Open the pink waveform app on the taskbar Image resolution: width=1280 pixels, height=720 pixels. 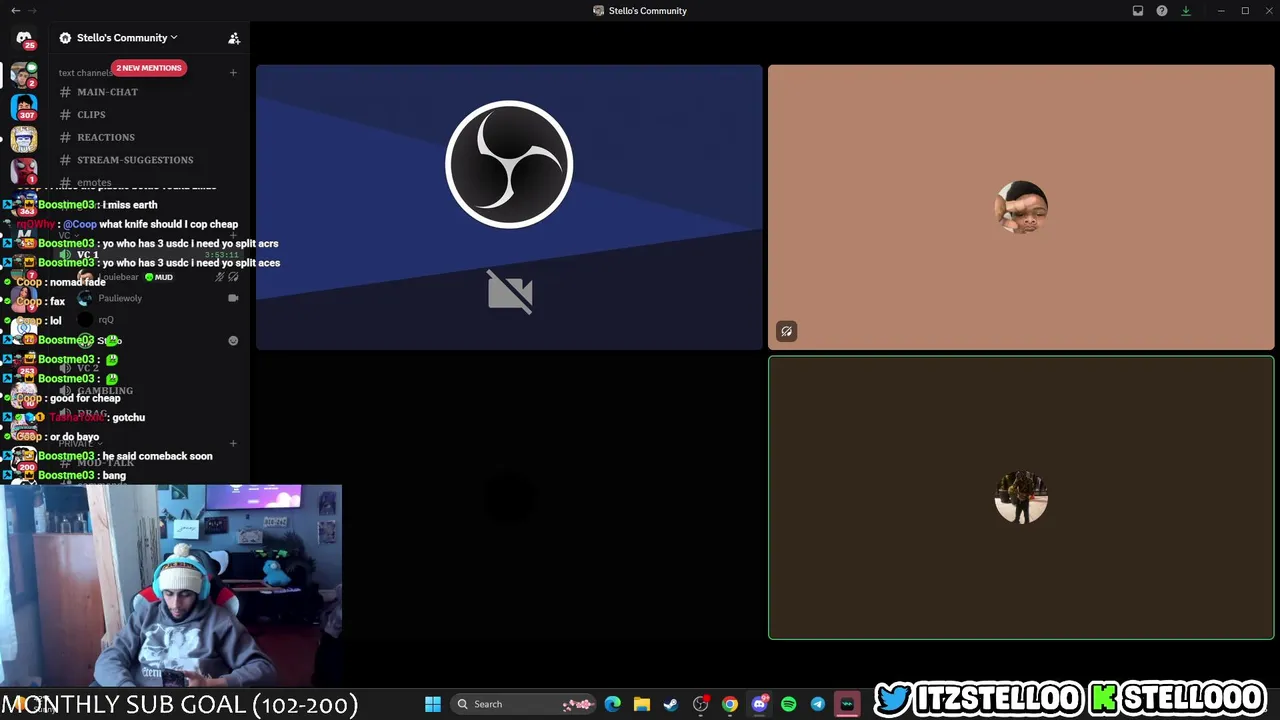(x=847, y=704)
